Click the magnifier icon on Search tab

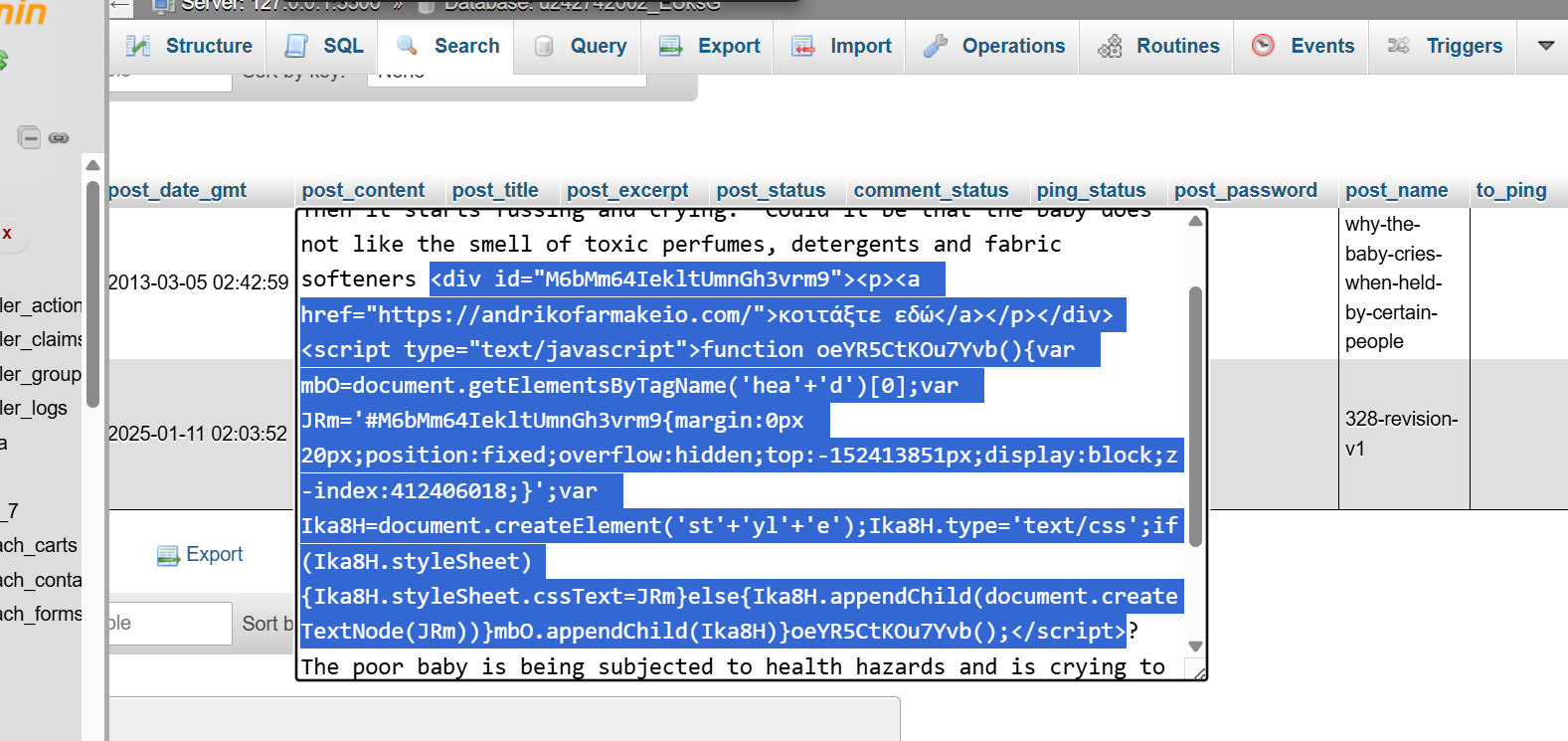click(407, 46)
